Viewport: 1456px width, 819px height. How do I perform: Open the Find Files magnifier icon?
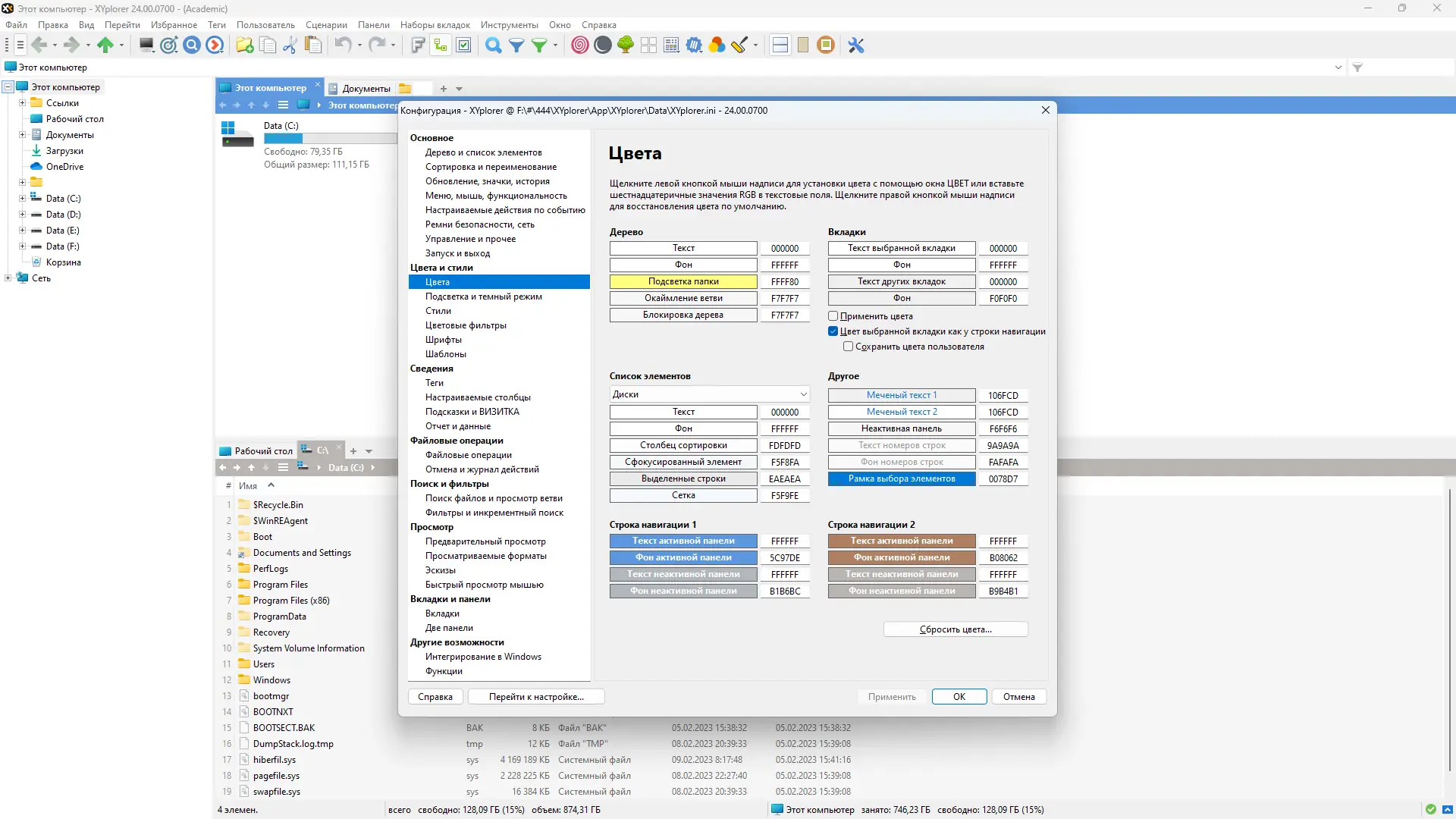(493, 45)
